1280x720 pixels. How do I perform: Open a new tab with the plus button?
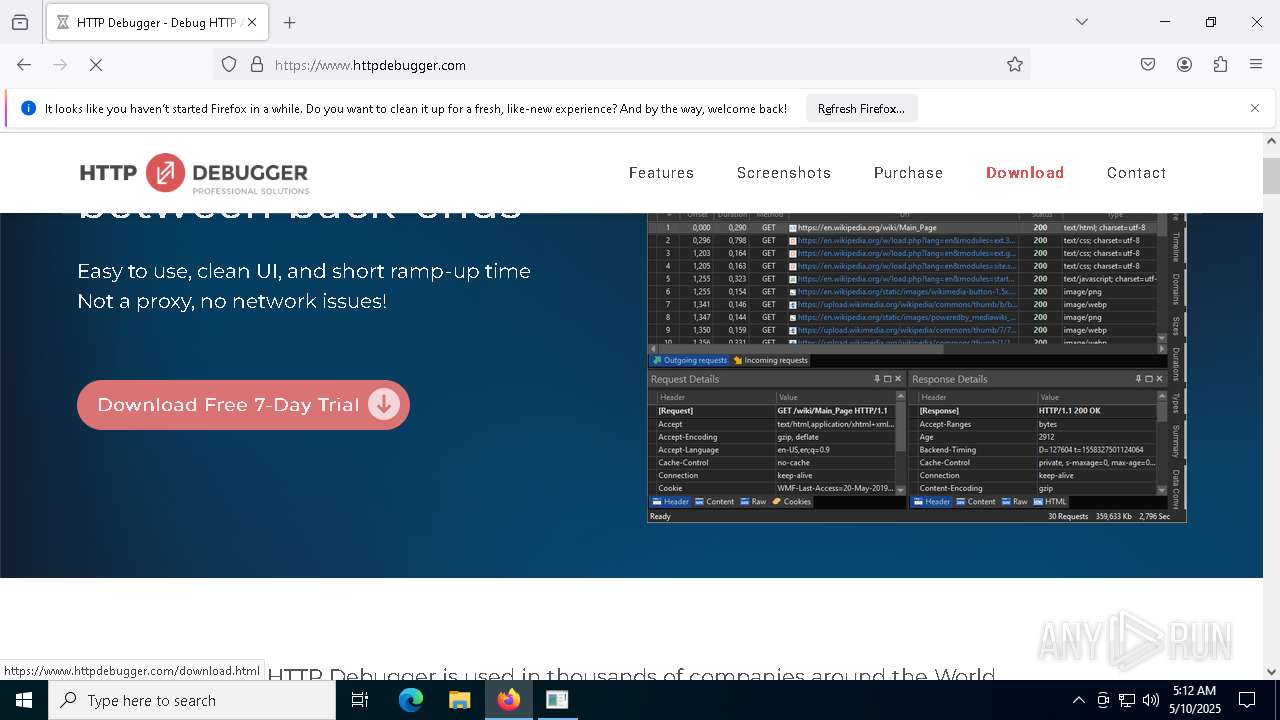(x=290, y=22)
